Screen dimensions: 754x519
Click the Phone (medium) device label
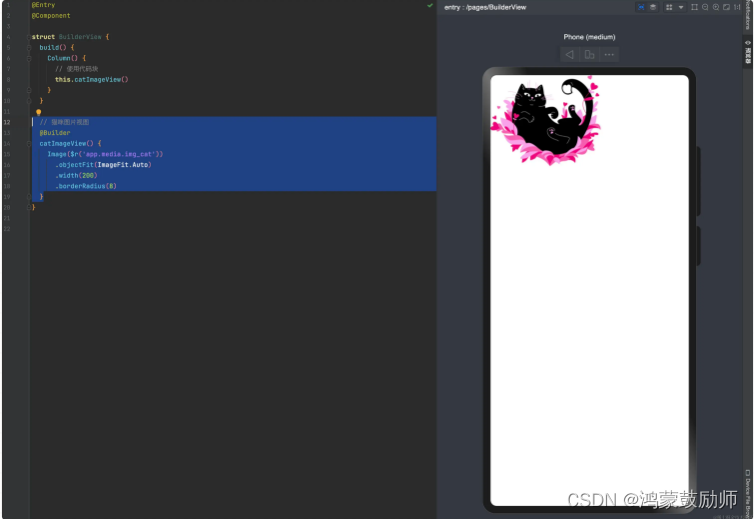click(589, 37)
